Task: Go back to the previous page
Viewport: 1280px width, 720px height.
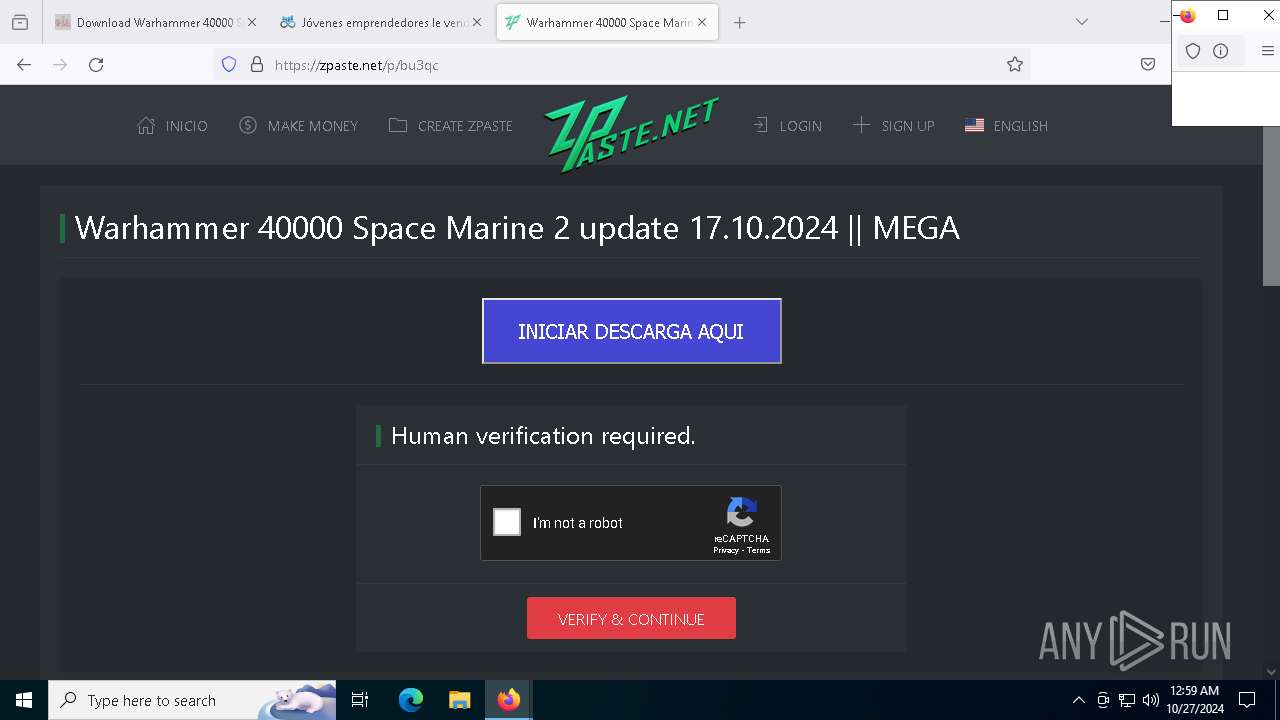Action: [x=24, y=64]
